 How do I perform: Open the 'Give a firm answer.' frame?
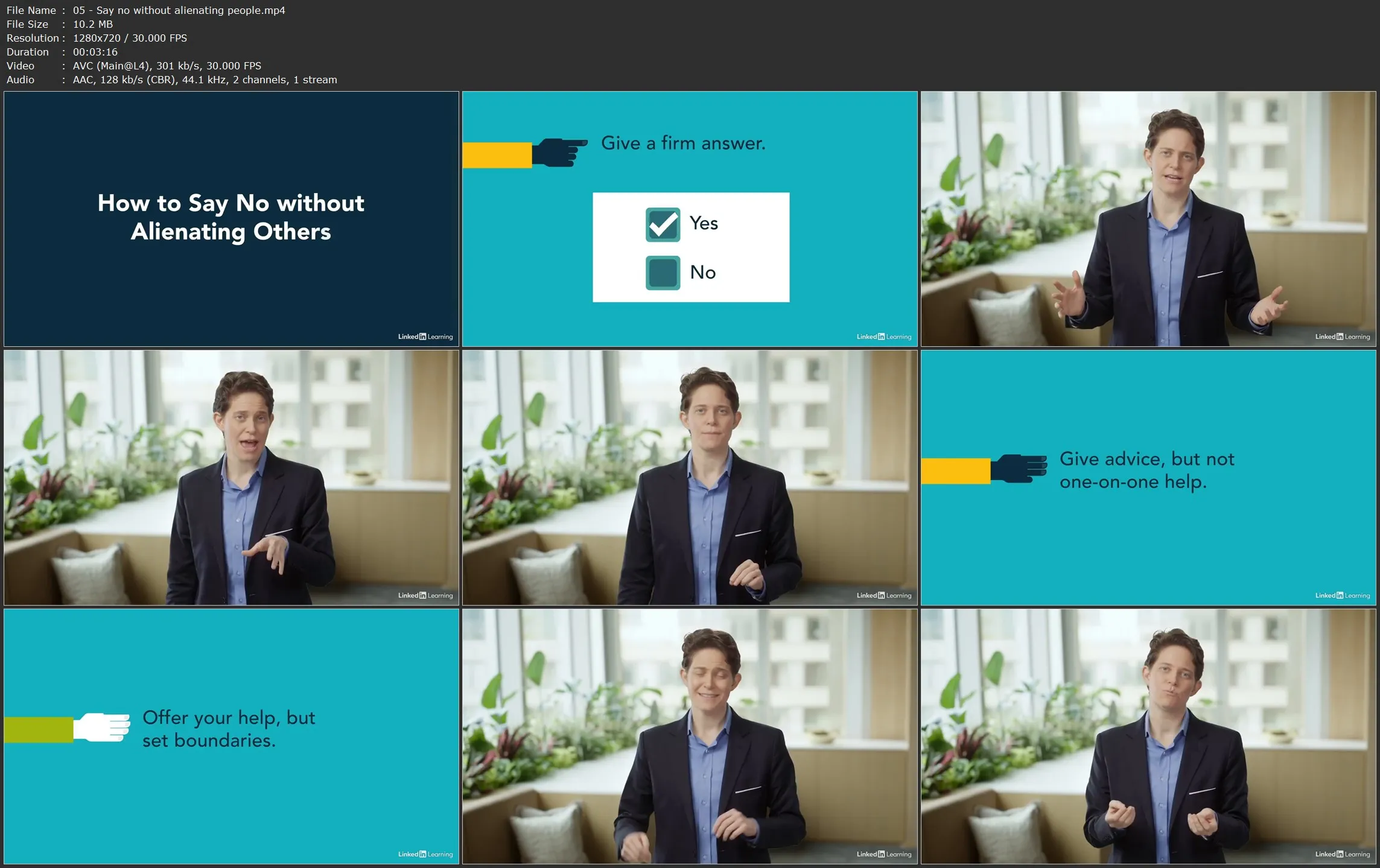tap(690, 219)
